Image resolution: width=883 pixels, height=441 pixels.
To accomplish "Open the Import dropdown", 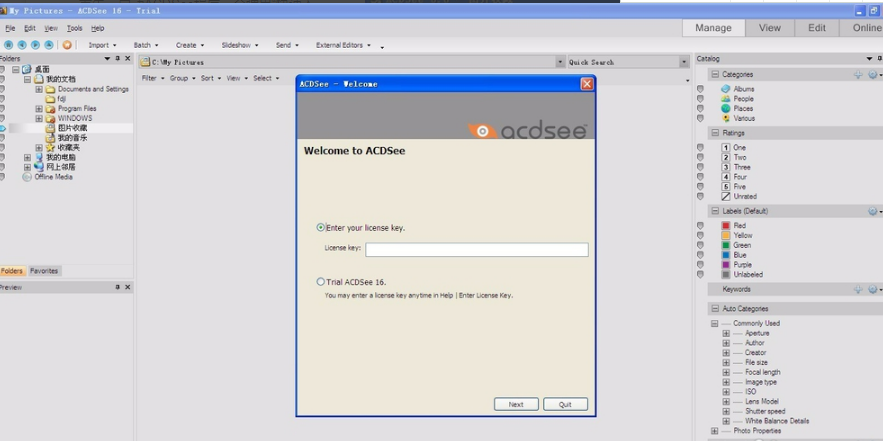I will coord(102,45).
